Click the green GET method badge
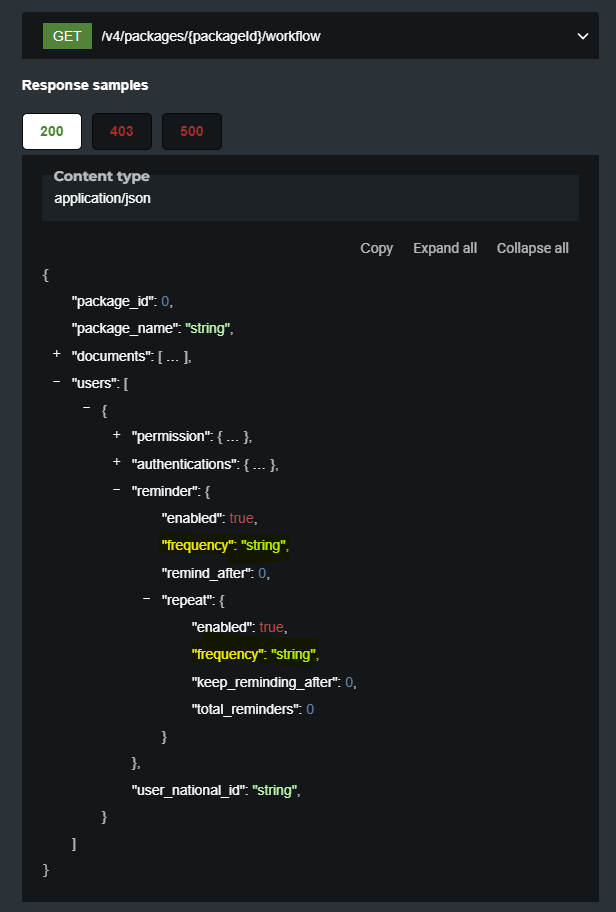616x912 pixels. 67,37
